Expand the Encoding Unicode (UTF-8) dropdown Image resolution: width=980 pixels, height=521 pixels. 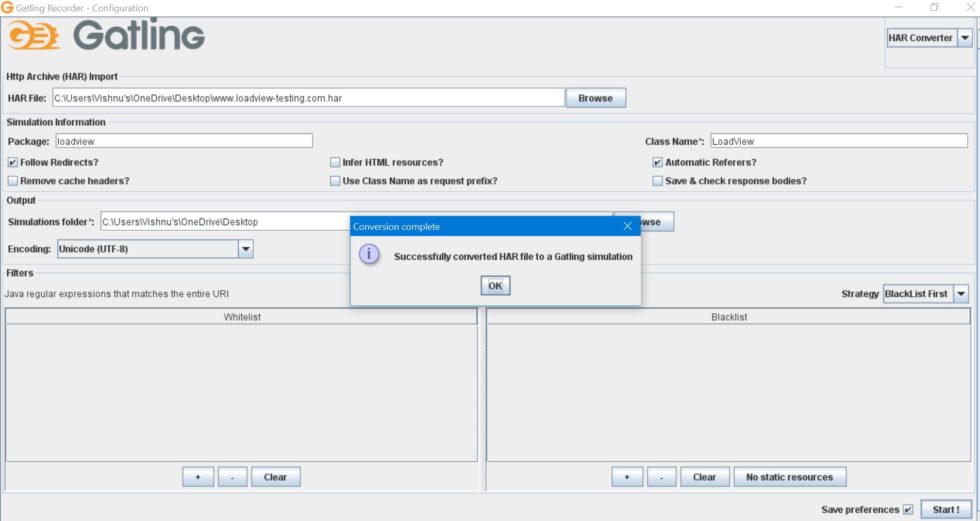tap(245, 248)
